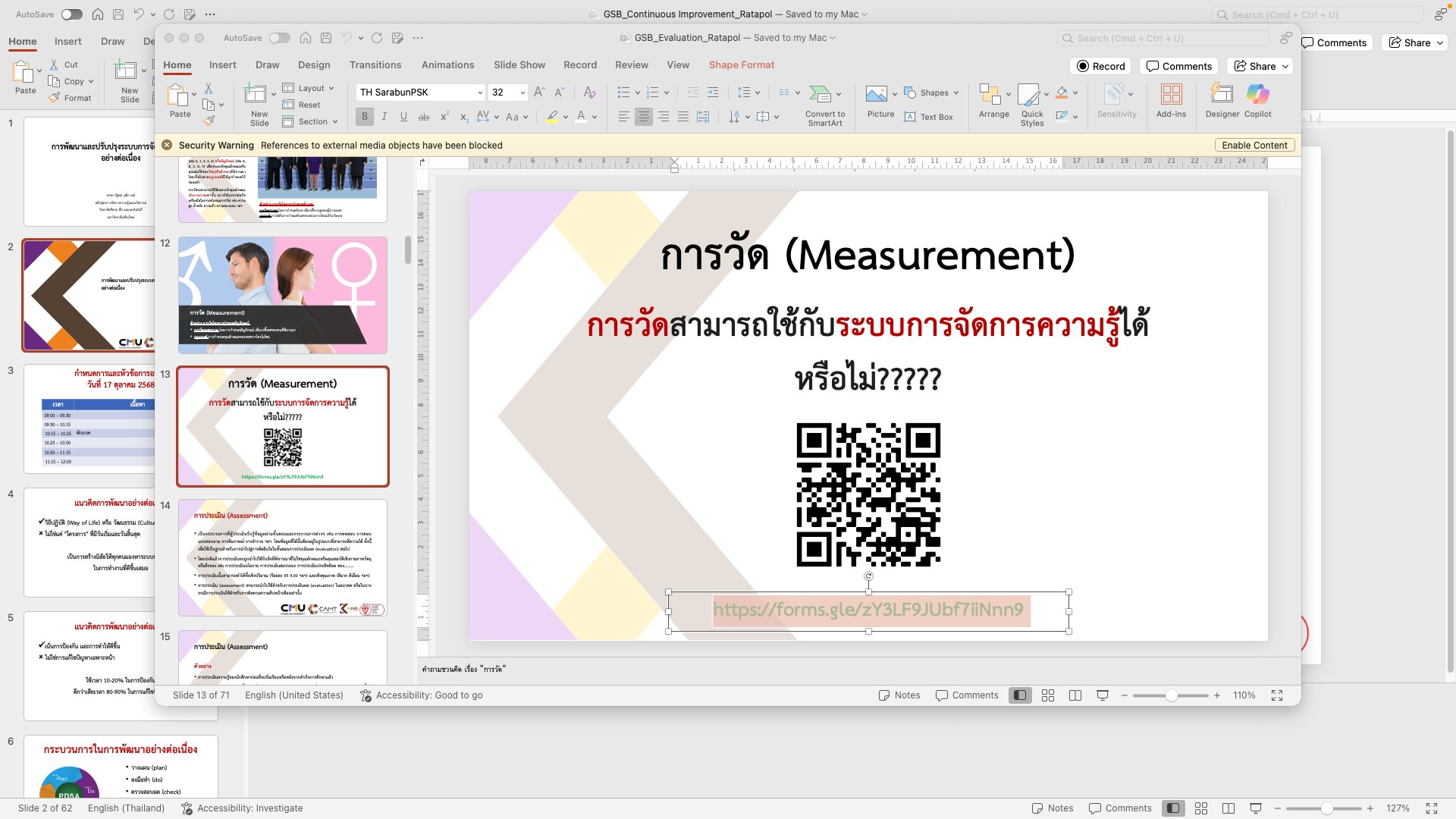Toggle AutoSave switch in GSB_Evaluation window
The width and height of the screenshot is (1456, 819).
click(x=279, y=38)
